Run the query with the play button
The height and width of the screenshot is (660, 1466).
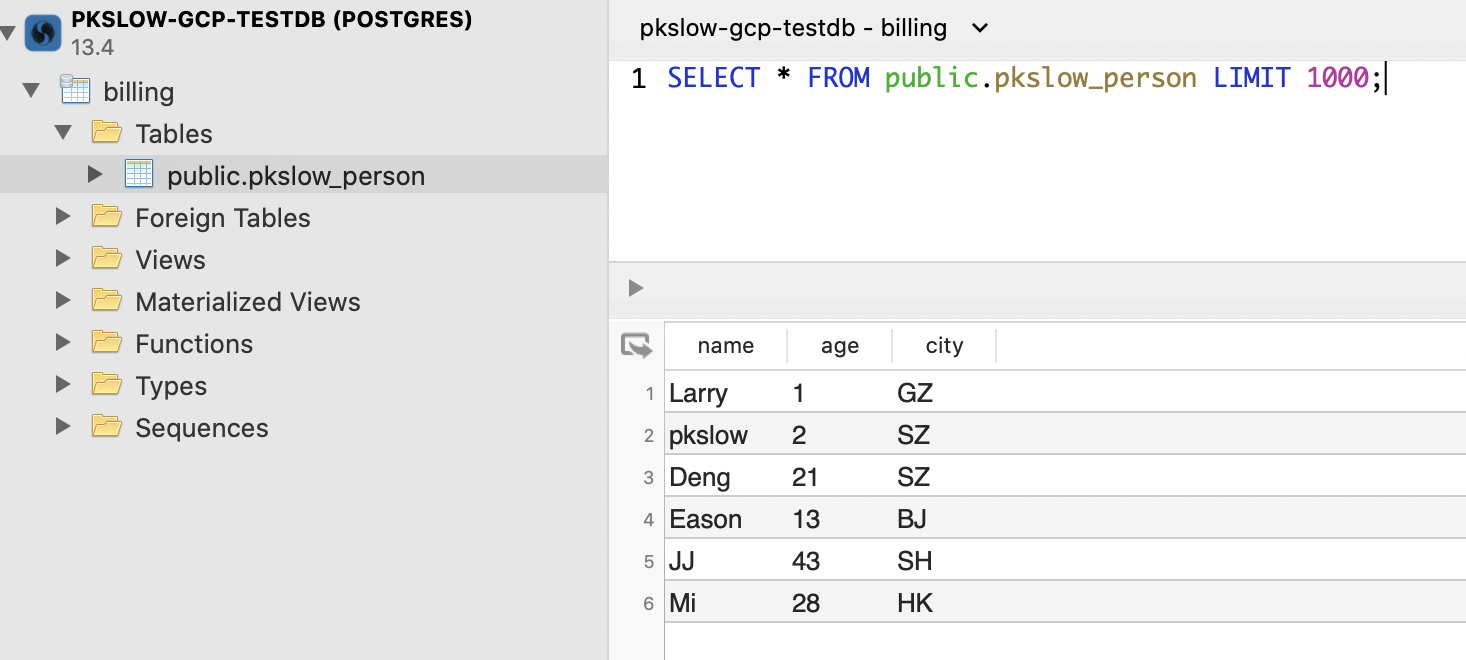(x=636, y=288)
